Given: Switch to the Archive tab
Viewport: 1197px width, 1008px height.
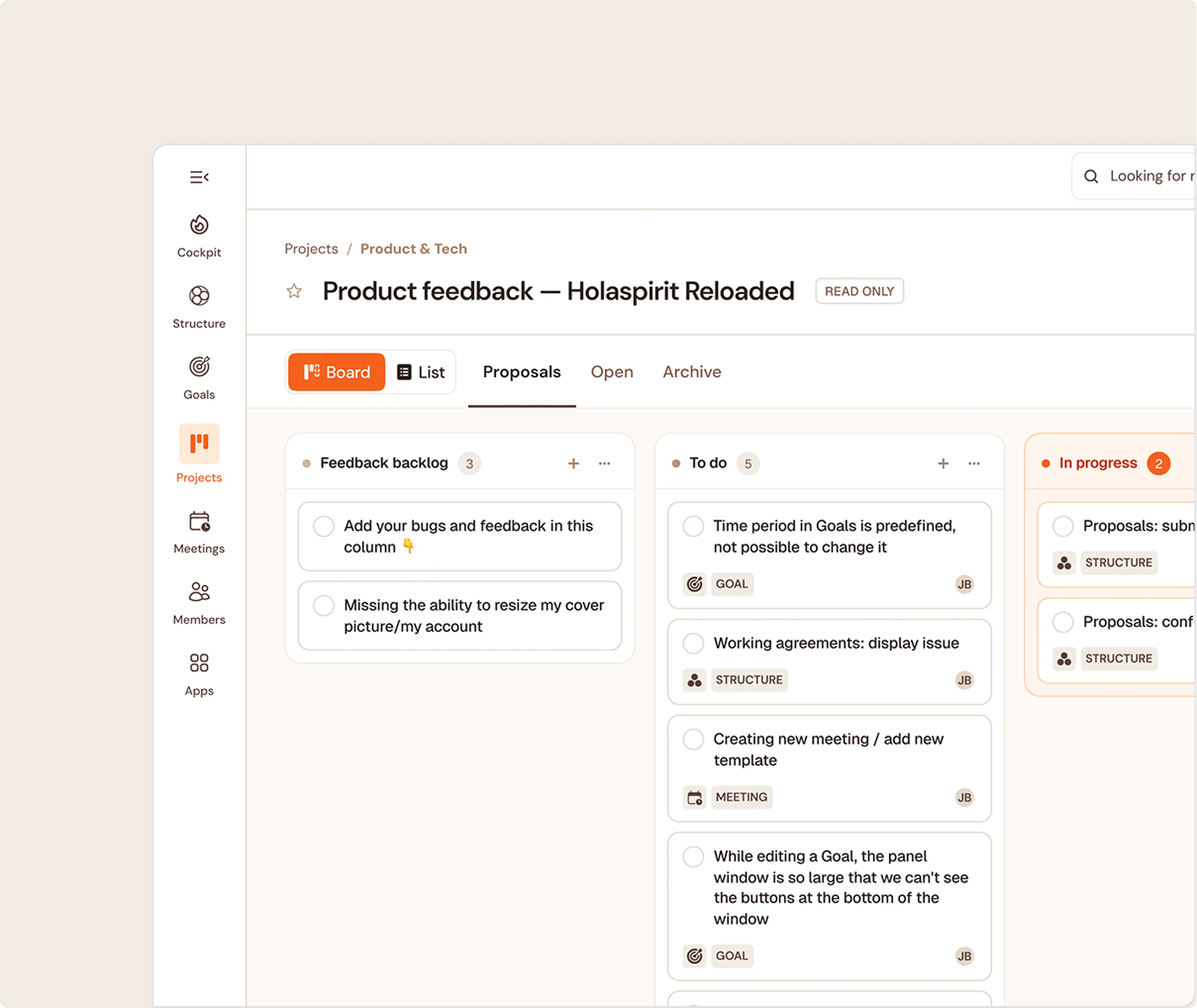Looking at the screenshot, I should pos(692,372).
